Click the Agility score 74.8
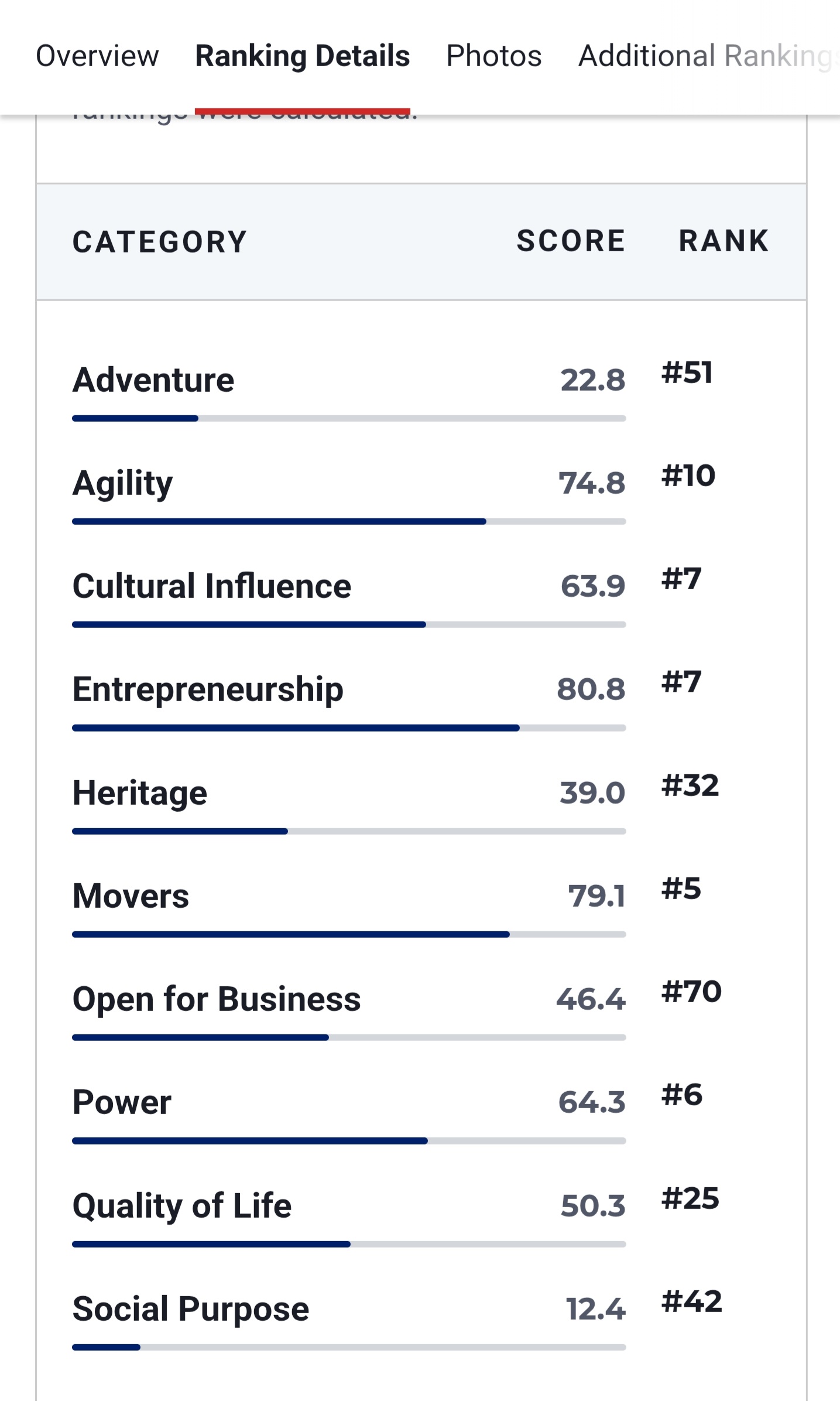840x1401 pixels. (592, 483)
